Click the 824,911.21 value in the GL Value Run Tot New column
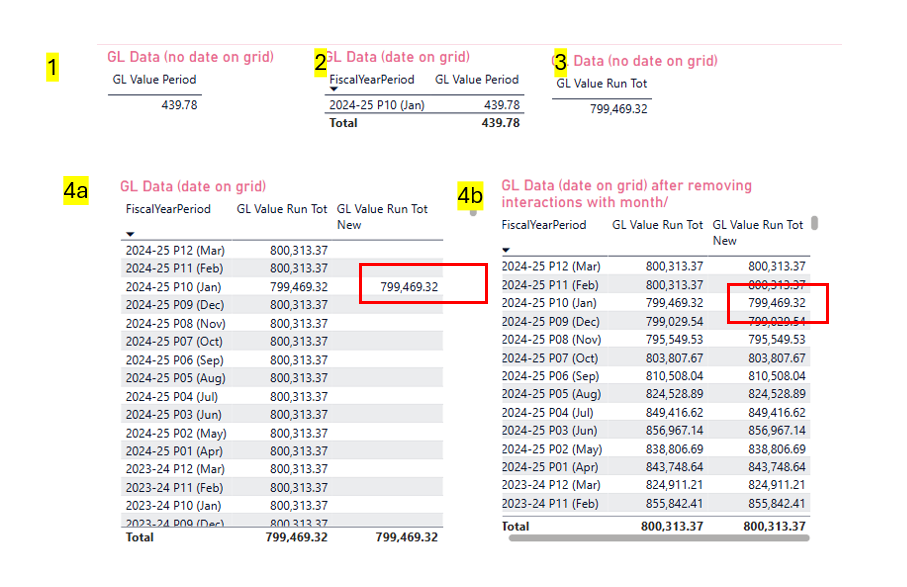 tap(776, 485)
